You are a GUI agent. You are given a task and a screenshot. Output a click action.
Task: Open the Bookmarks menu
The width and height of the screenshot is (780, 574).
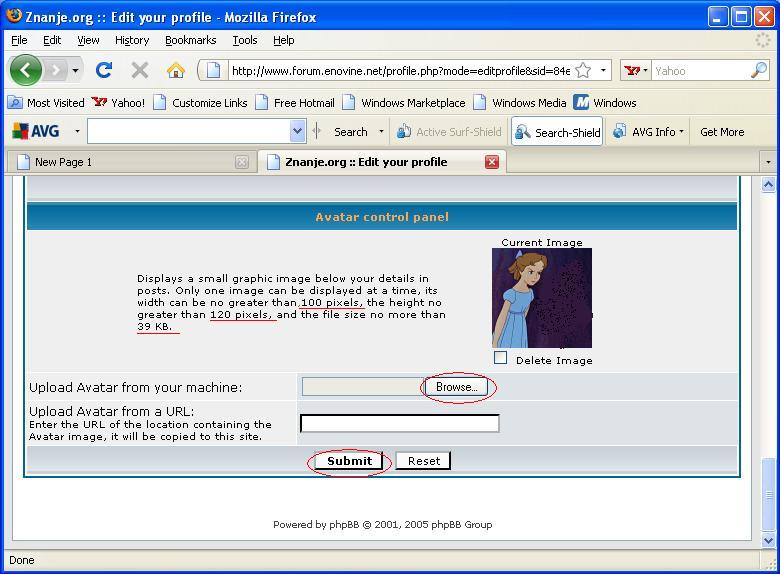point(190,40)
